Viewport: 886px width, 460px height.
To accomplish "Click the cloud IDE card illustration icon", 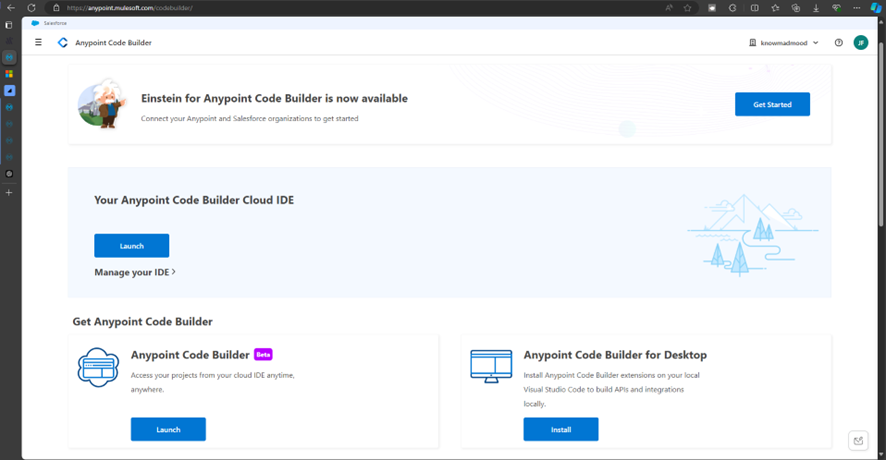I will [x=98, y=367].
